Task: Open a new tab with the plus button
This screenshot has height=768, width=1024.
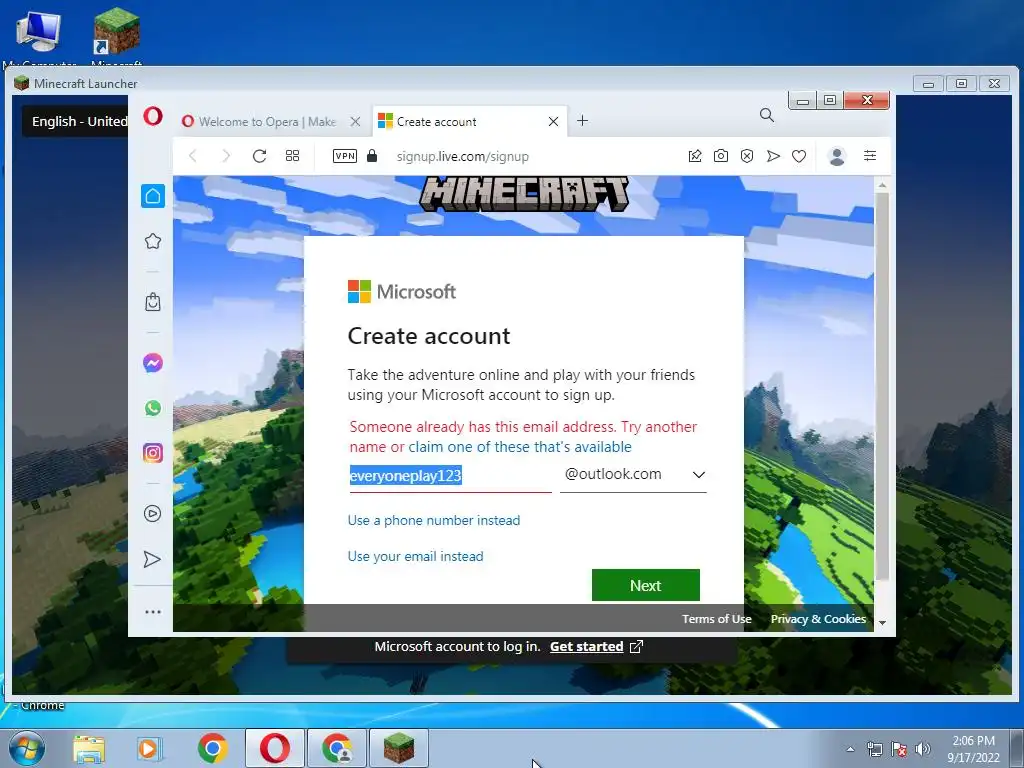Action: point(583,121)
